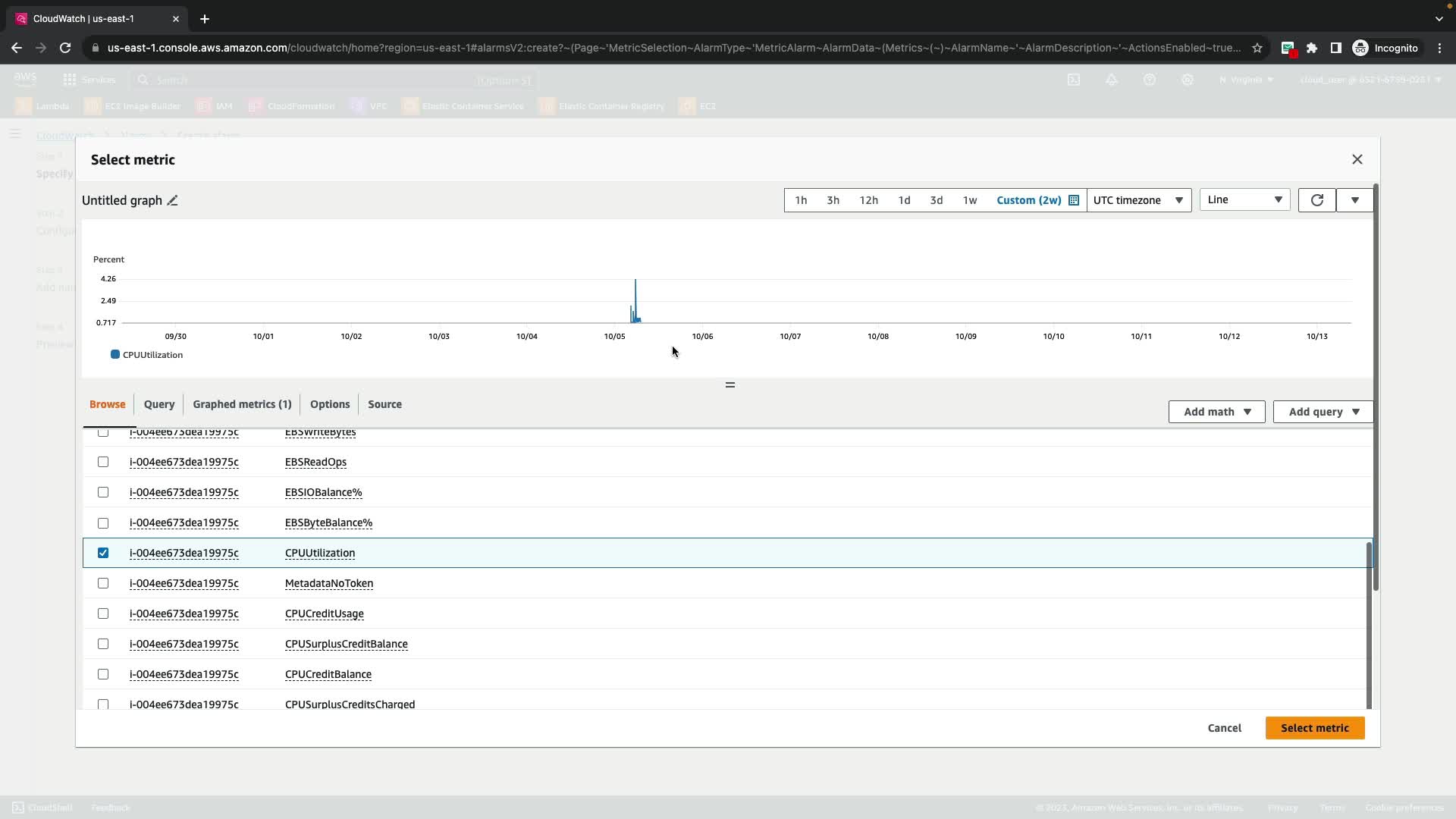
Task: Open a new browser tab
Action: coord(205,19)
